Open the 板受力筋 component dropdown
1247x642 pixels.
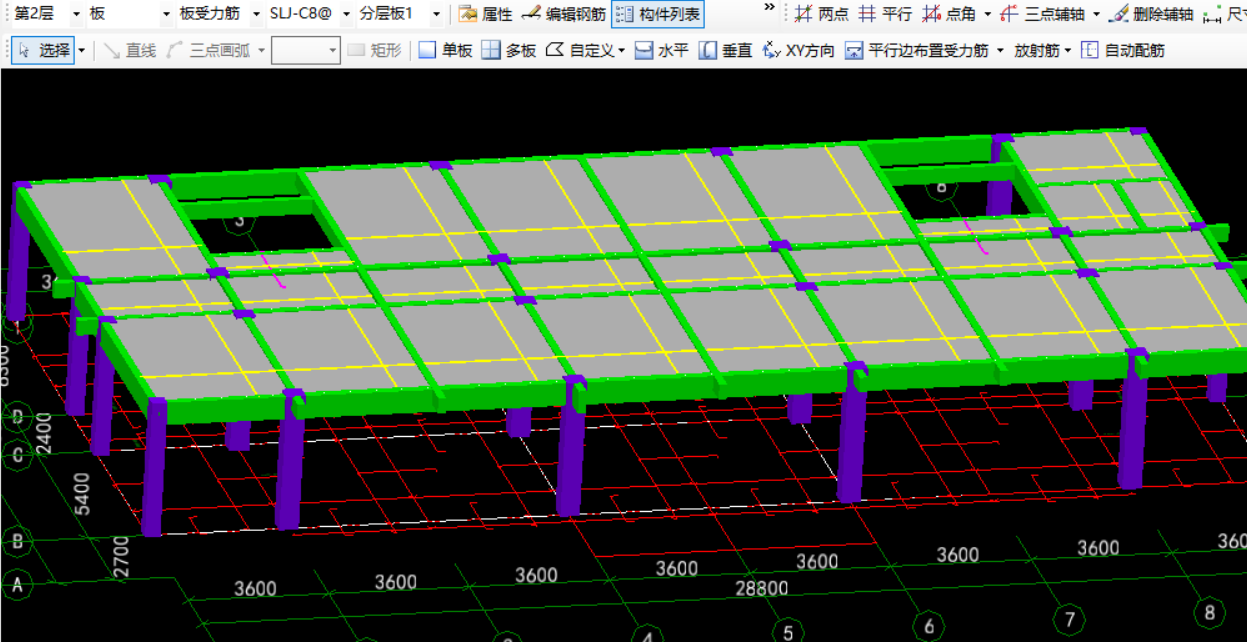(257, 14)
